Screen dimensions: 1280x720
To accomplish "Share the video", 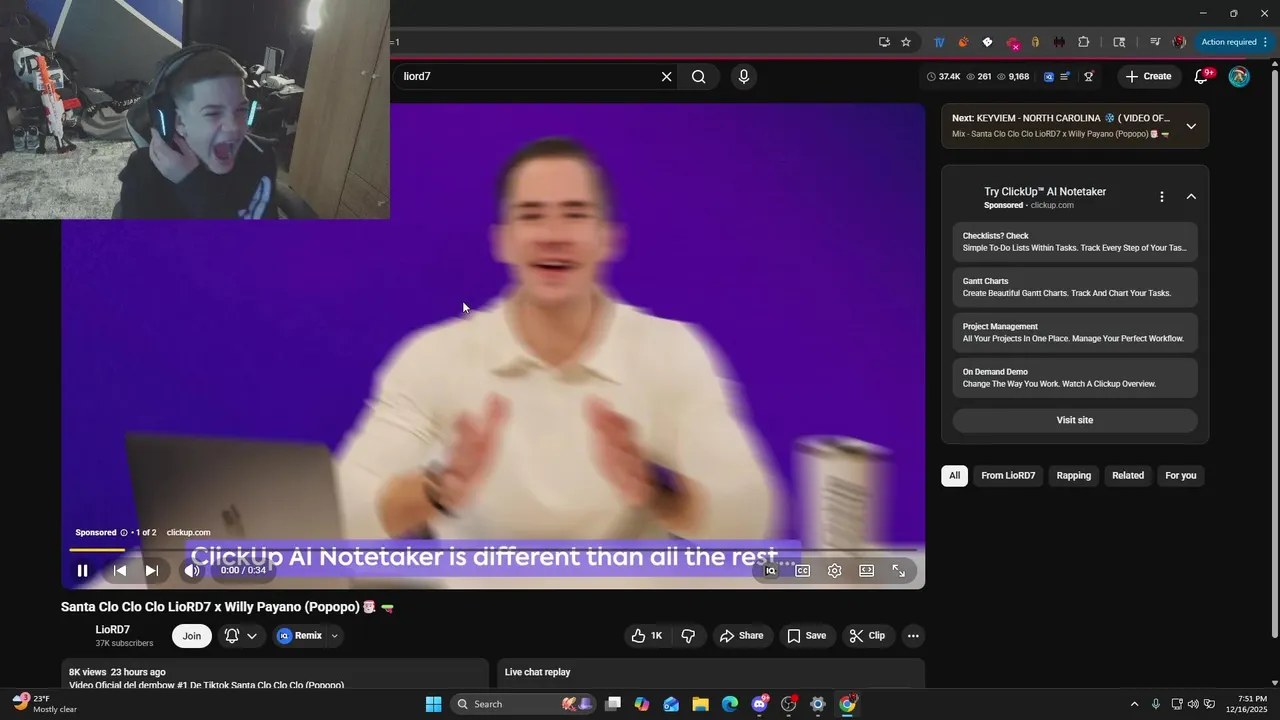I will (x=741, y=636).
